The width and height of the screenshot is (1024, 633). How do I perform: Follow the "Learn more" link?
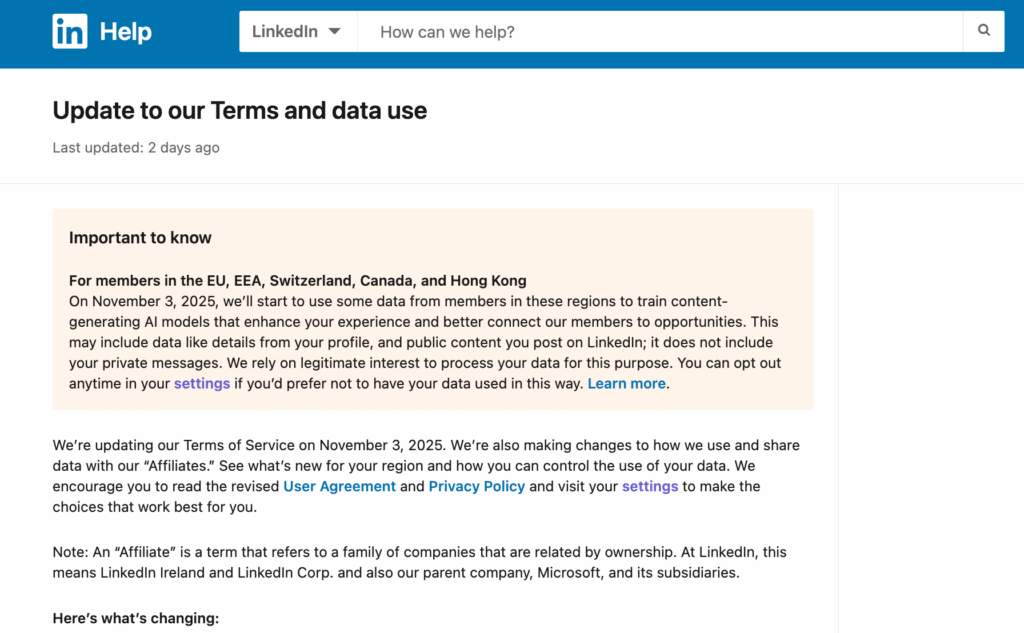[626, 383]
